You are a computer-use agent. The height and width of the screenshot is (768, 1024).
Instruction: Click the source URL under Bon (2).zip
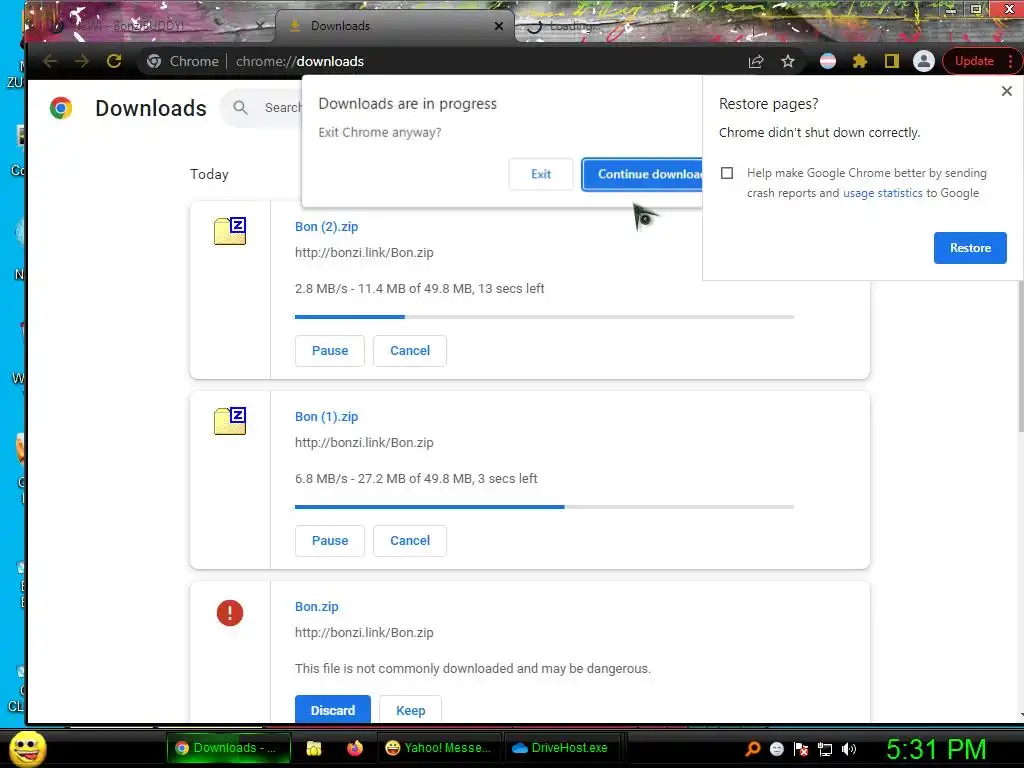[364, 253]
